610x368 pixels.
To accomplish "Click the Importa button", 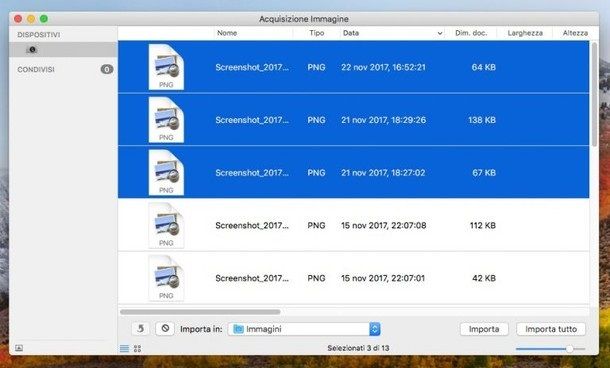I will 484,329.
